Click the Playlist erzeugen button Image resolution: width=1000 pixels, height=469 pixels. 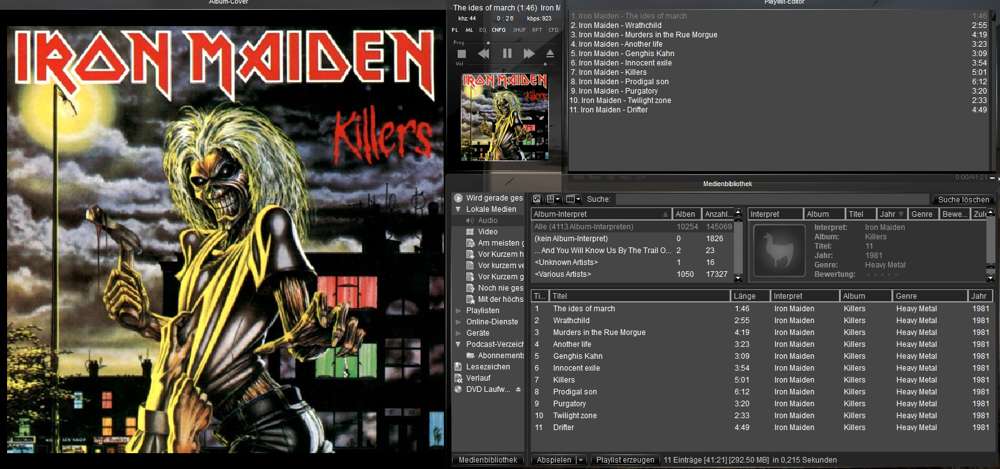(x=624, y=460)
